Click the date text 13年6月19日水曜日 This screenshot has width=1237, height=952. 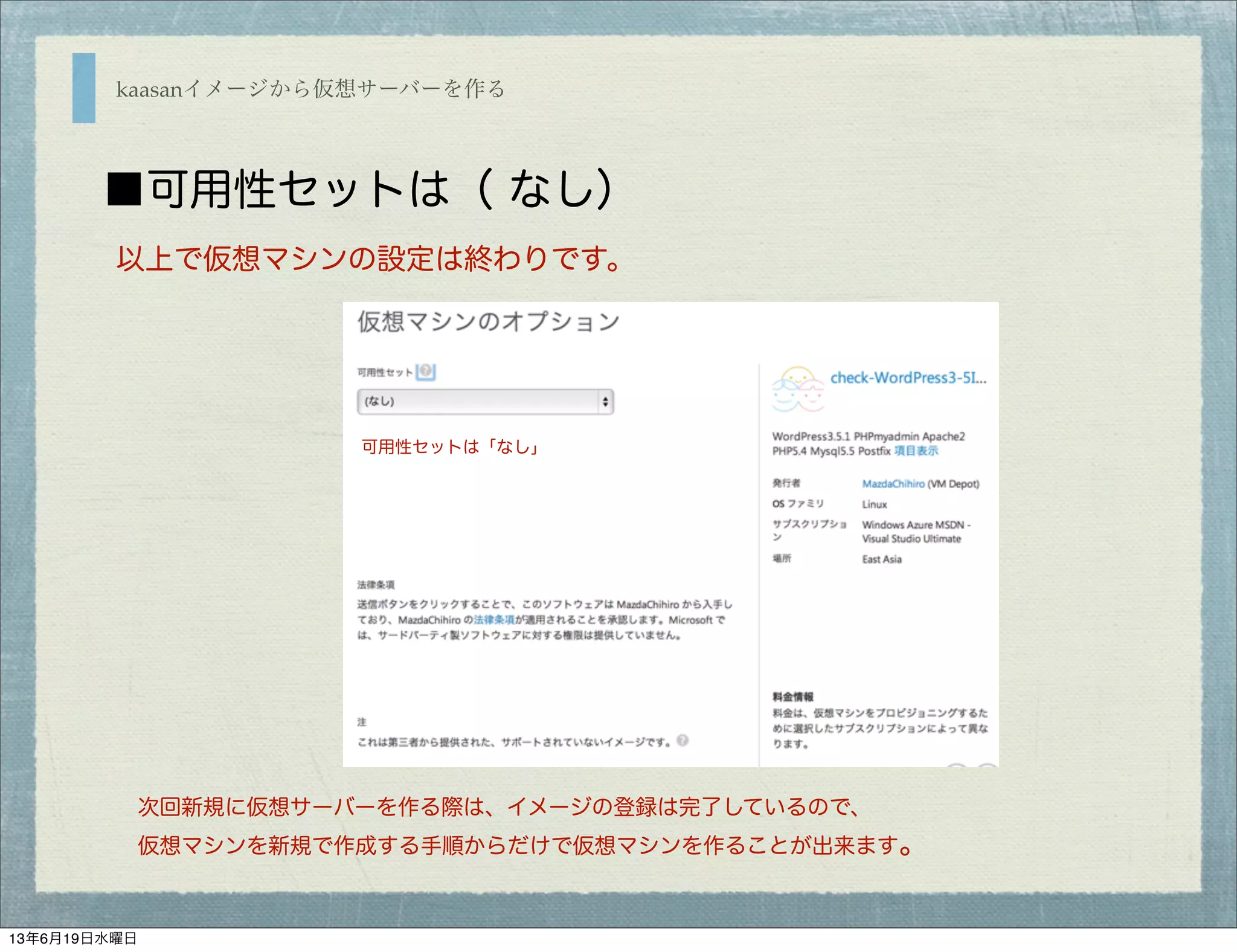click(x=73, y=938)
